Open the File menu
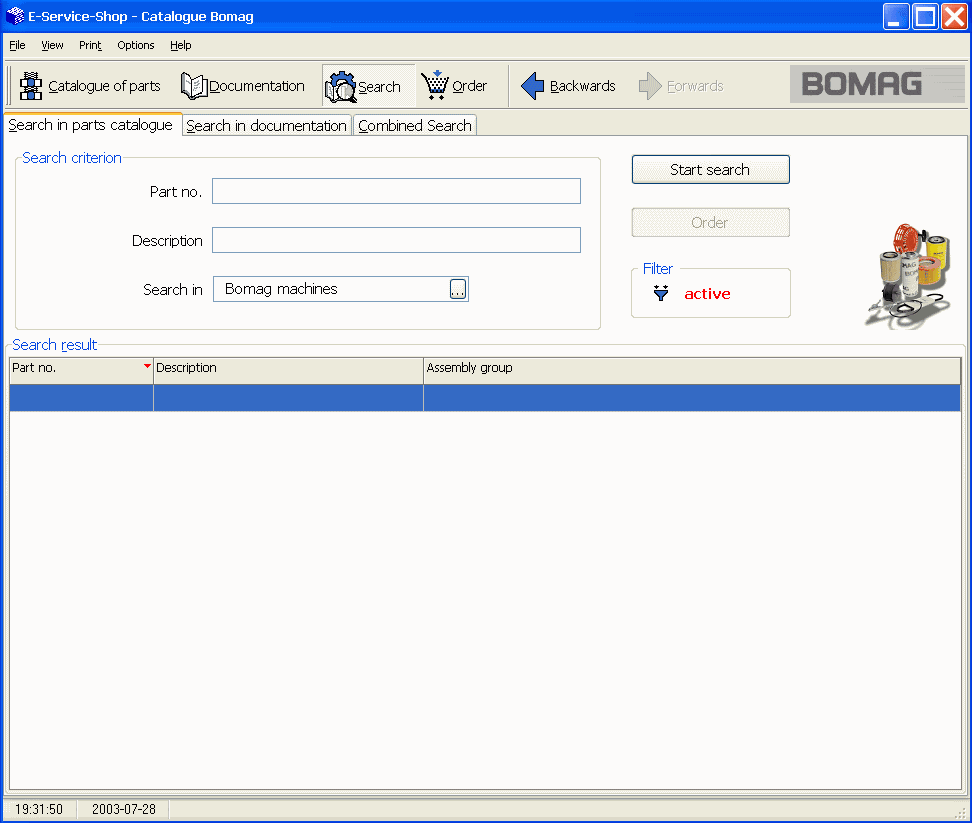The width and height of the screenshot is (972, 823). coord(17,45)
